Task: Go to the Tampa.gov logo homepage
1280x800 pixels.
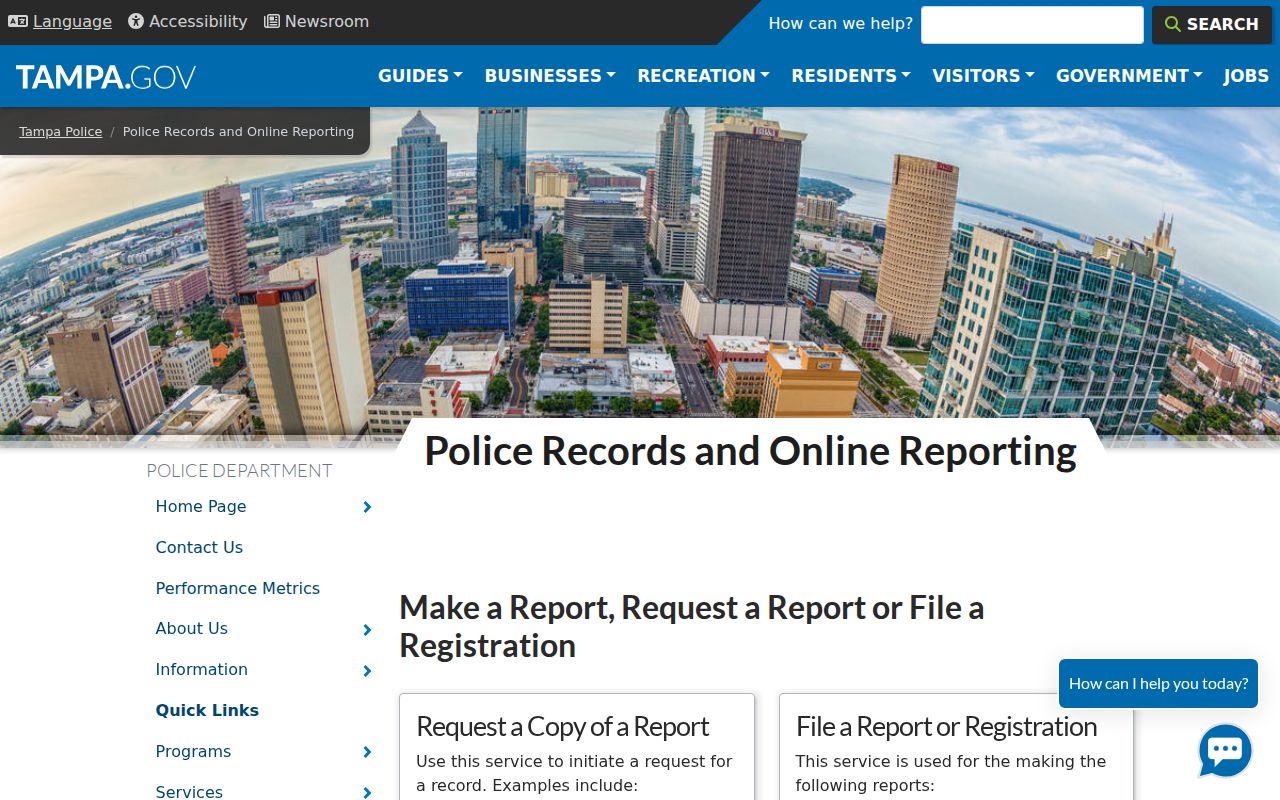Action: [x=106, y=77]
